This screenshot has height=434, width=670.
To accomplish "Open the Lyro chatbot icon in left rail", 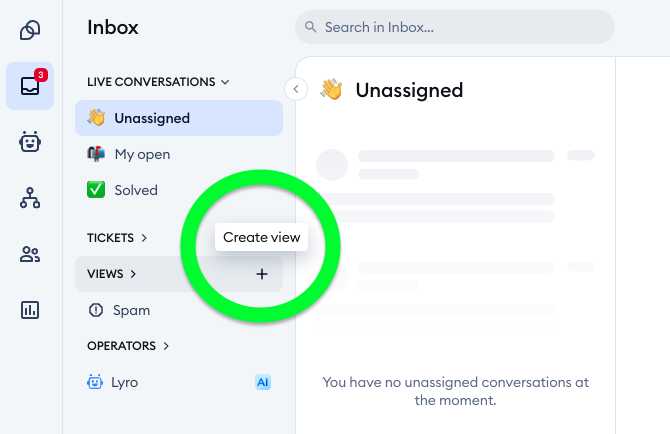I will click(30, 142).
